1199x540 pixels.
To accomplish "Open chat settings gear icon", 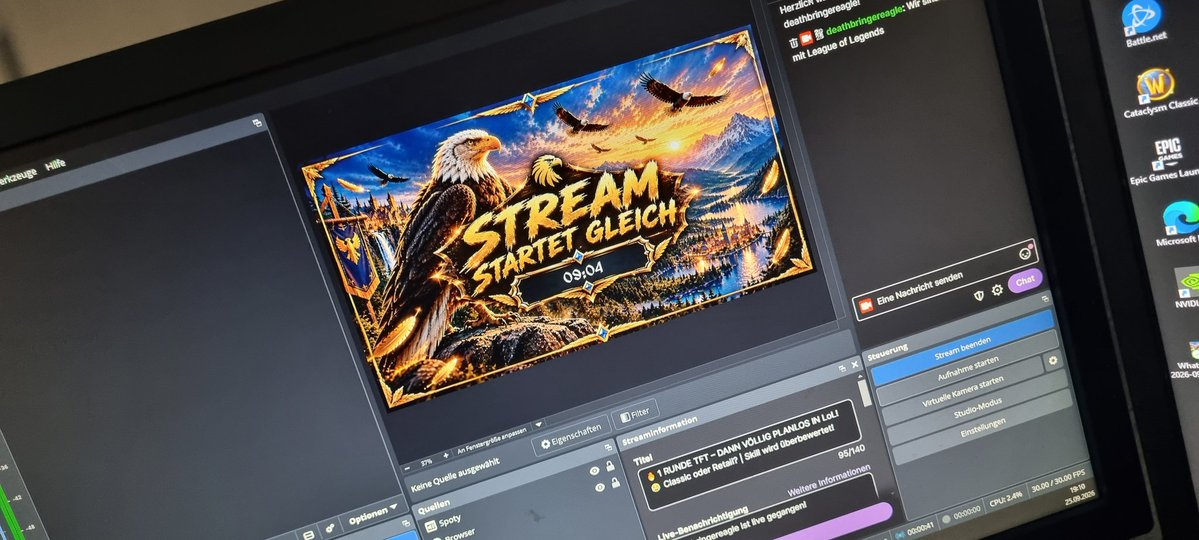I will pyautogui.click(x=997, y=291).
